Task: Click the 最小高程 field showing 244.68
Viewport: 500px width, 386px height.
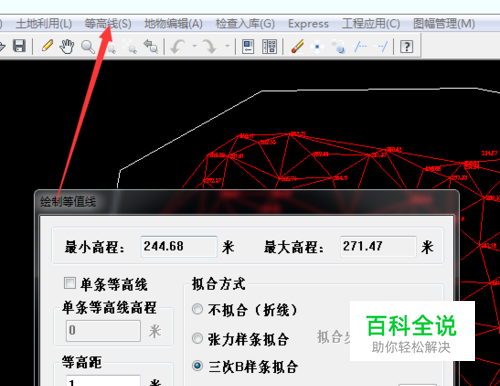Action: [179, 247]
